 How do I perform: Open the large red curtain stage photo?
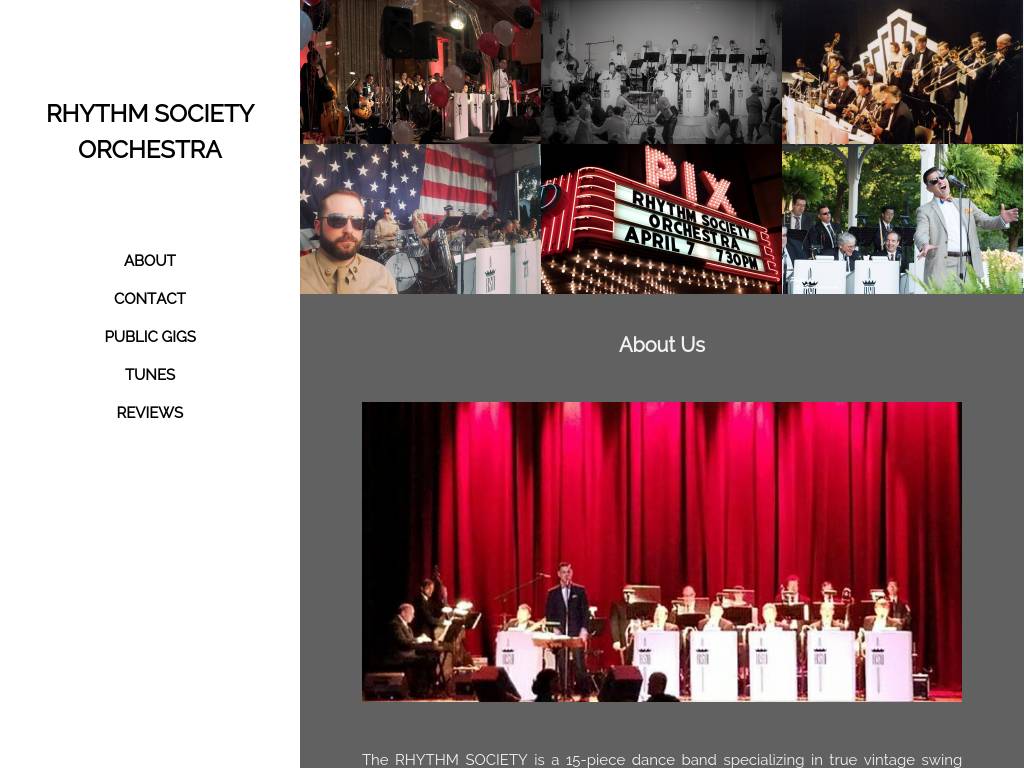[662, 552]
